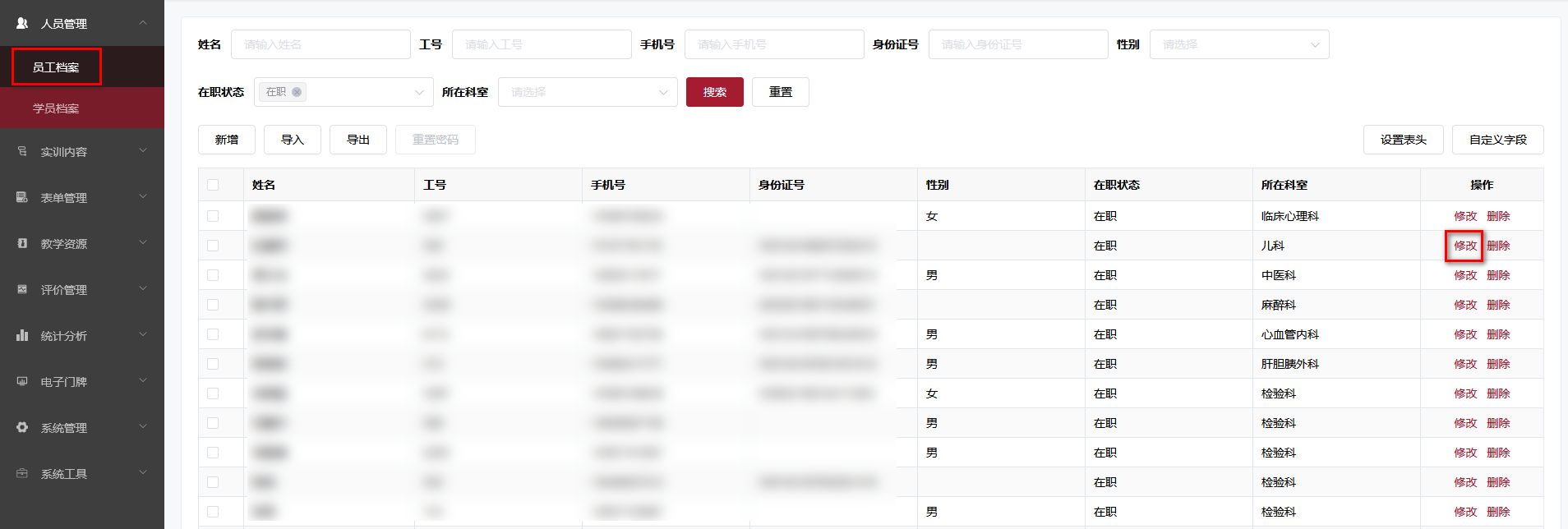This screenshot has height=529, width=1568.
Task: Click the 系统工具 toolbox icon
Action: (22, 473)
